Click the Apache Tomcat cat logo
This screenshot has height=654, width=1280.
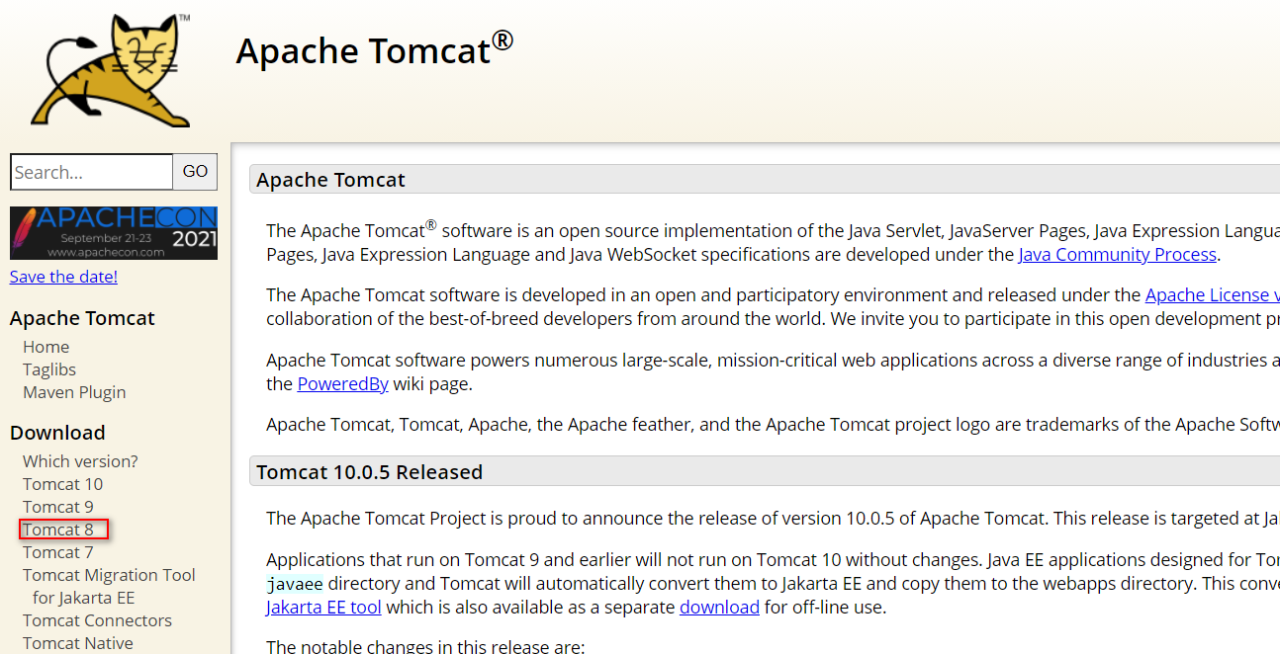point(110,70)
